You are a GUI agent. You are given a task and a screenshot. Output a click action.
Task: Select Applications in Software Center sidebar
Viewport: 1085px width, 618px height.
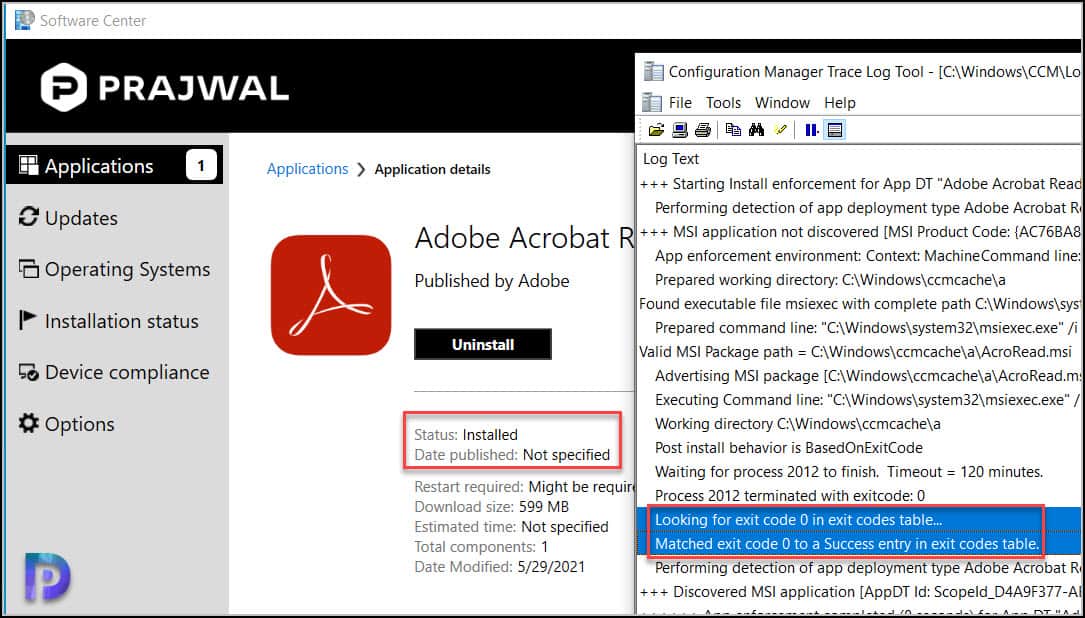point(114,165)
